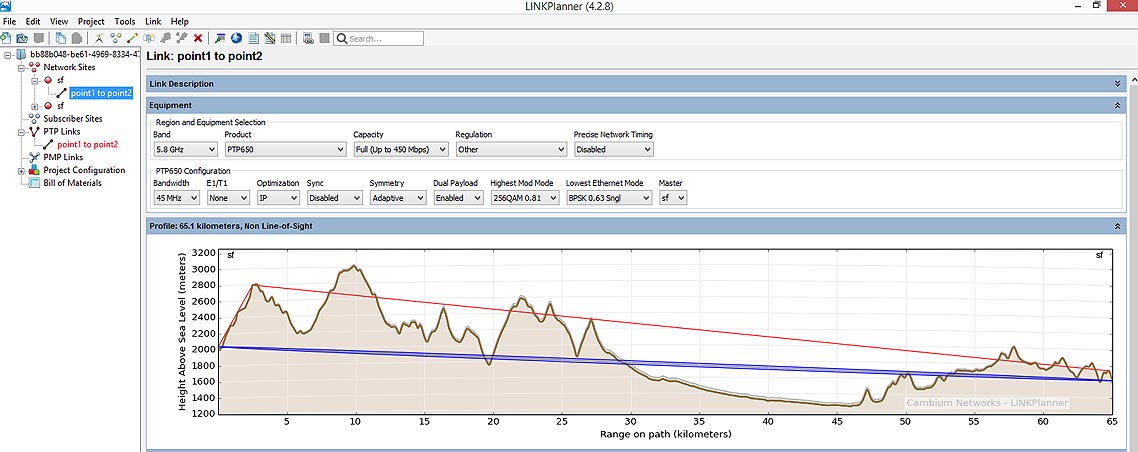Expand the Project Configuration tree node
Screen dimensions: 1138x452
click(21, 170)
